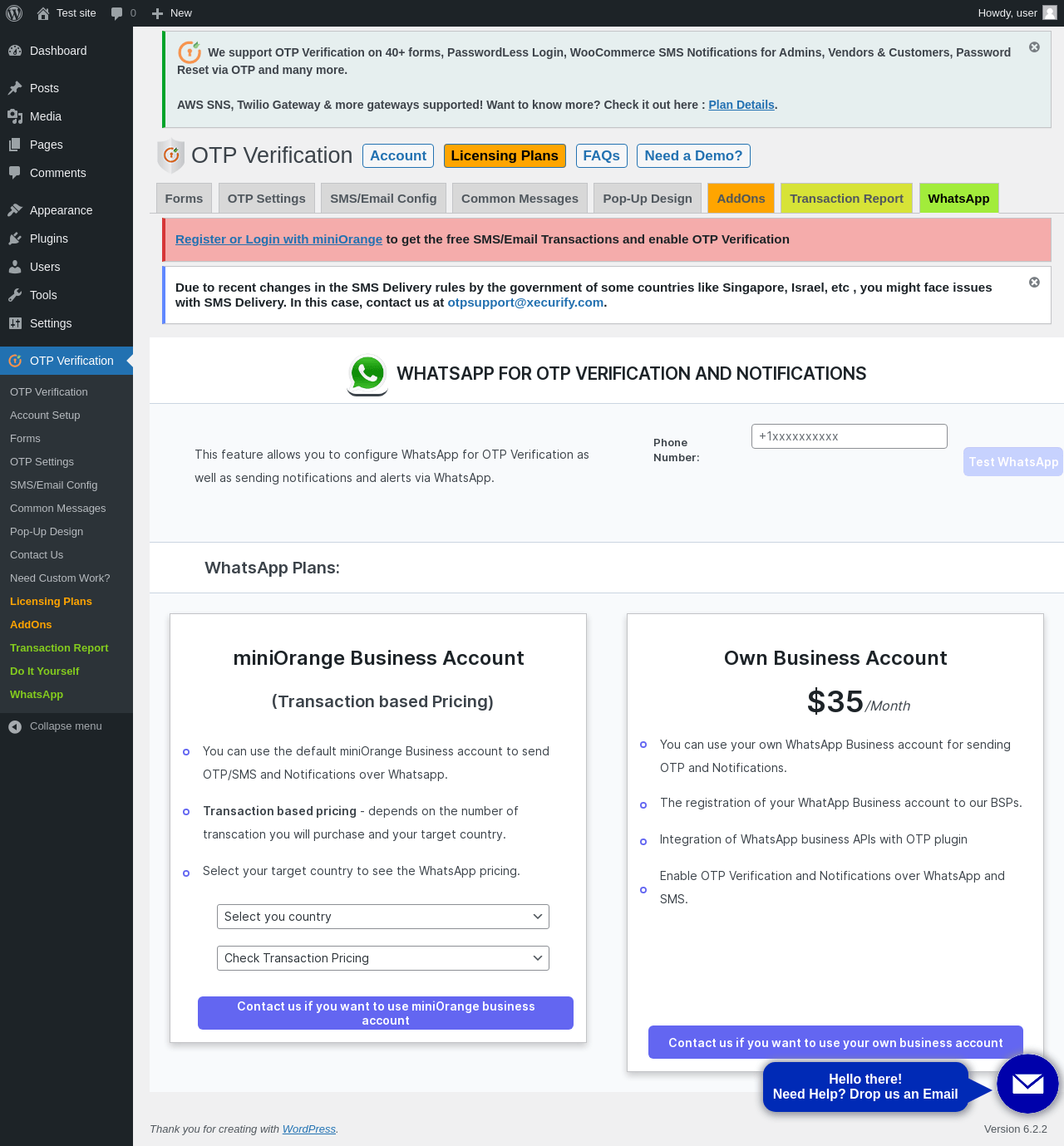Click the user avatar next to Howdy, user
Image resolution: width=1064 pixels, height=1146 pixels.
(x=1050, y=12)
